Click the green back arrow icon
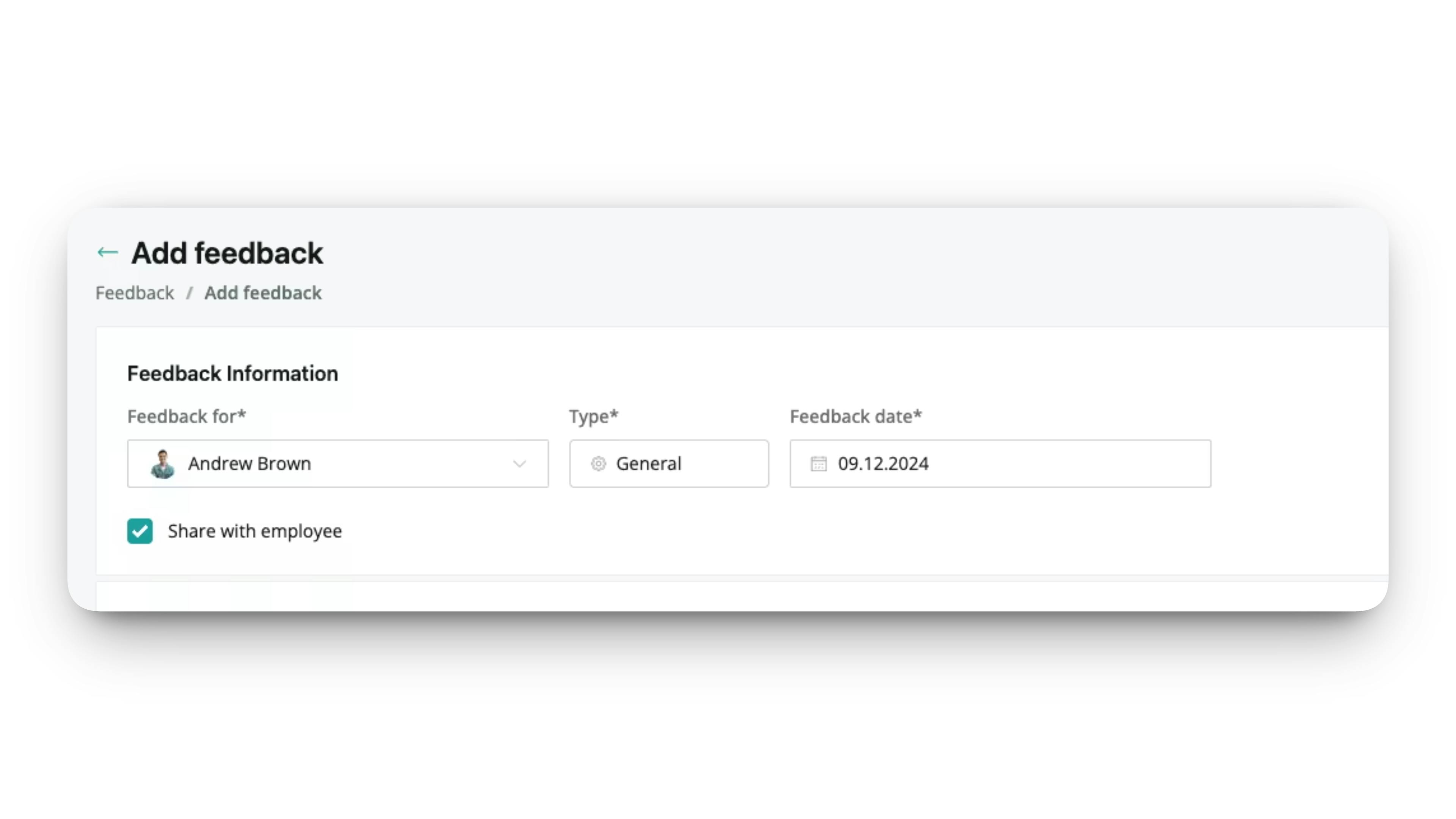1456x819 pixels. pyautogui.click(x=107, y=252)
